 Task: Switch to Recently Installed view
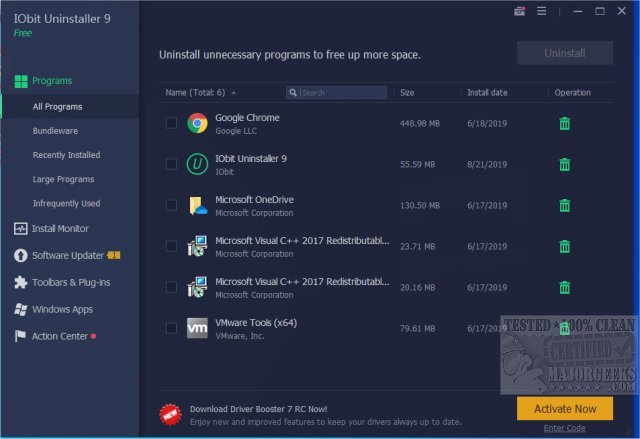coord(66,155)
